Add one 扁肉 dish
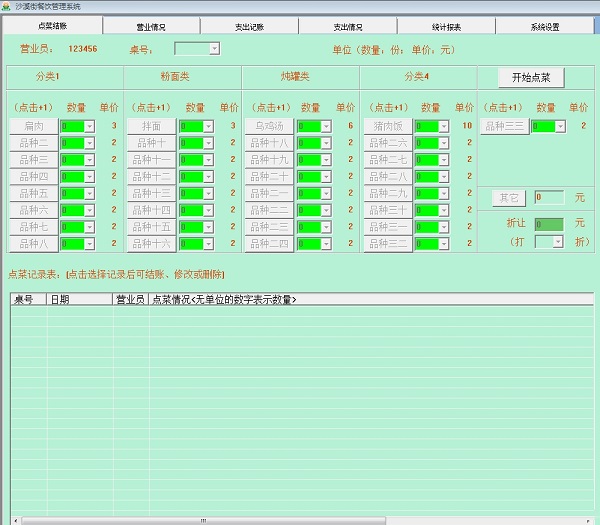Screen dimensions: 600x525 pos(34,126)
